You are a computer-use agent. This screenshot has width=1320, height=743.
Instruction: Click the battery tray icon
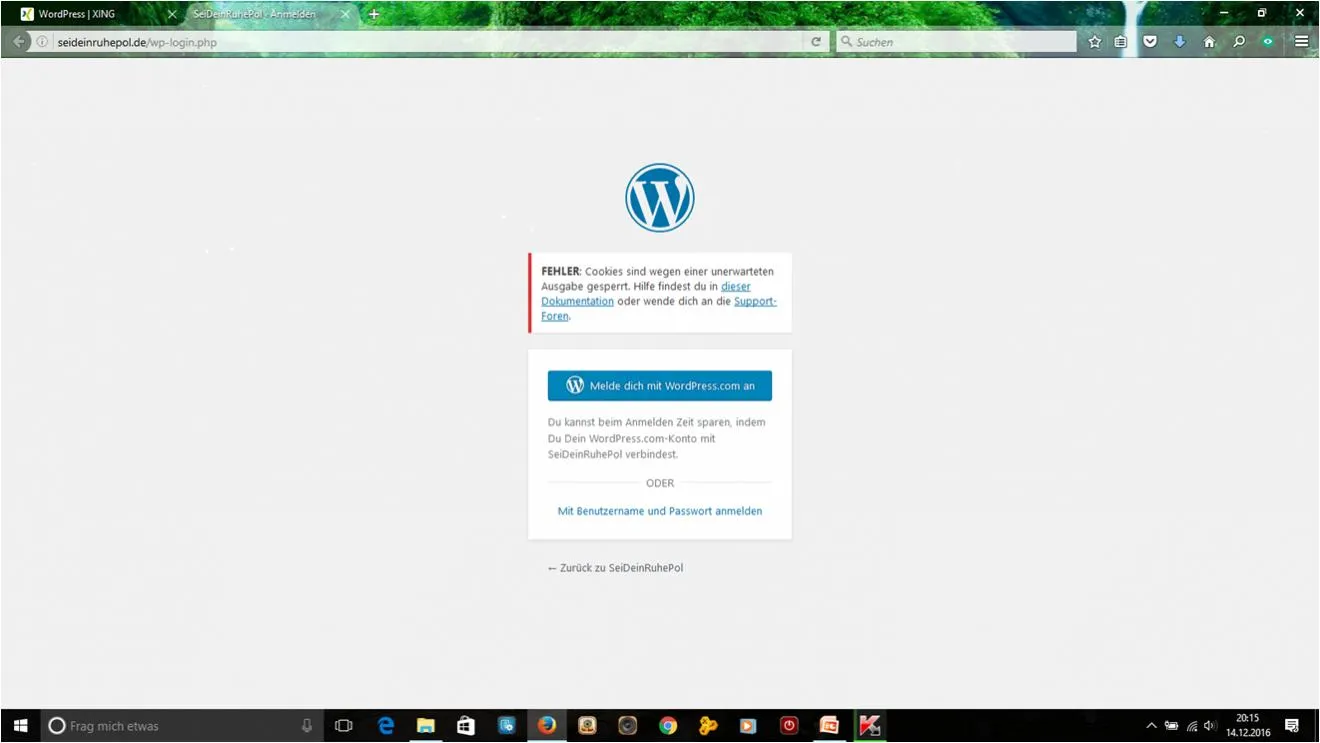(1172, 726)
